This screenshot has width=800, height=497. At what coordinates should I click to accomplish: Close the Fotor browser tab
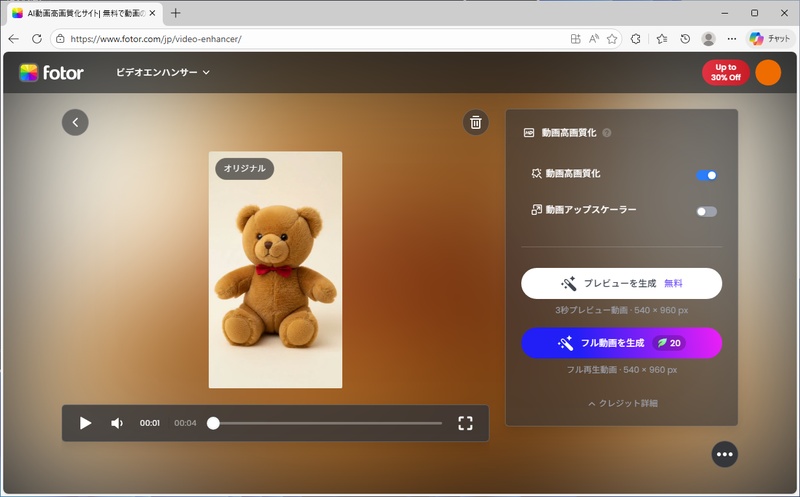(152, 13)
